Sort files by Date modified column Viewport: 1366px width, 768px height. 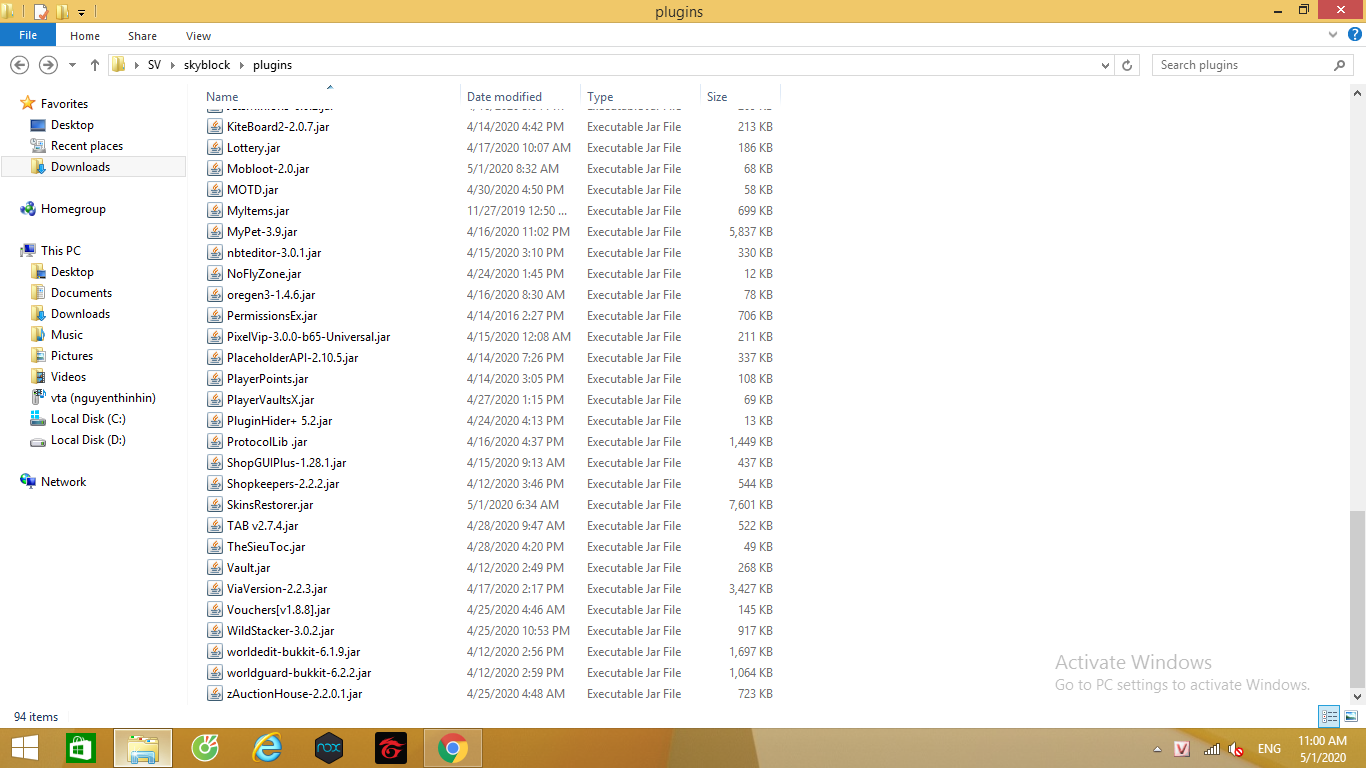click(x=504, y=97)
